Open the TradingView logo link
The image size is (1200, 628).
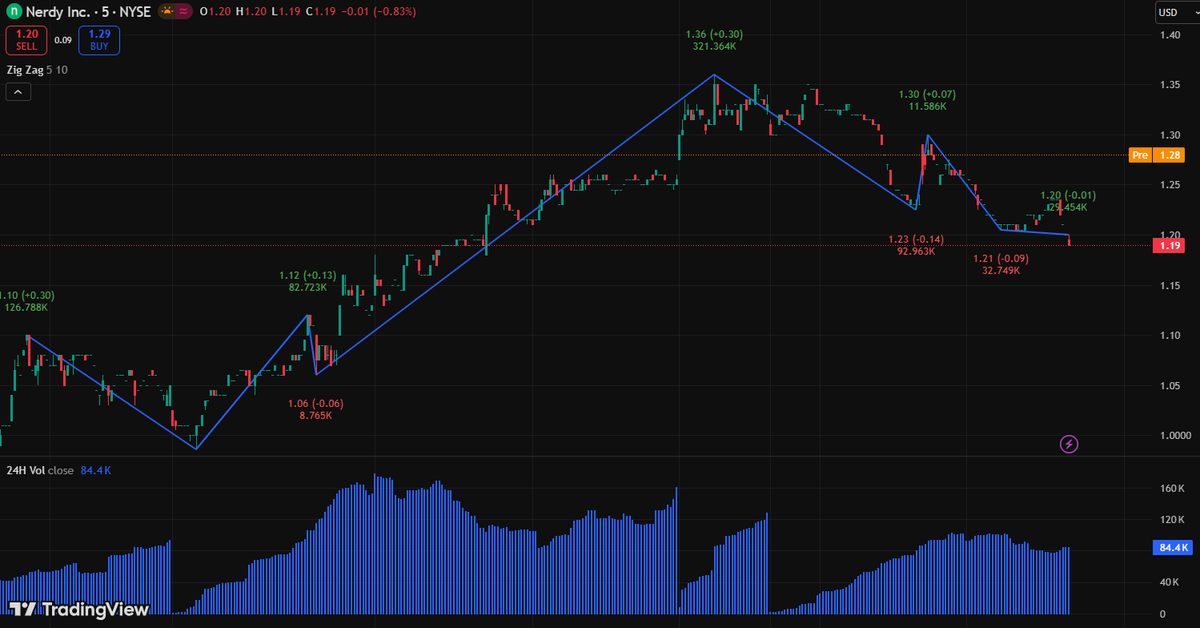pyautogui.click(x=79, y=609)
